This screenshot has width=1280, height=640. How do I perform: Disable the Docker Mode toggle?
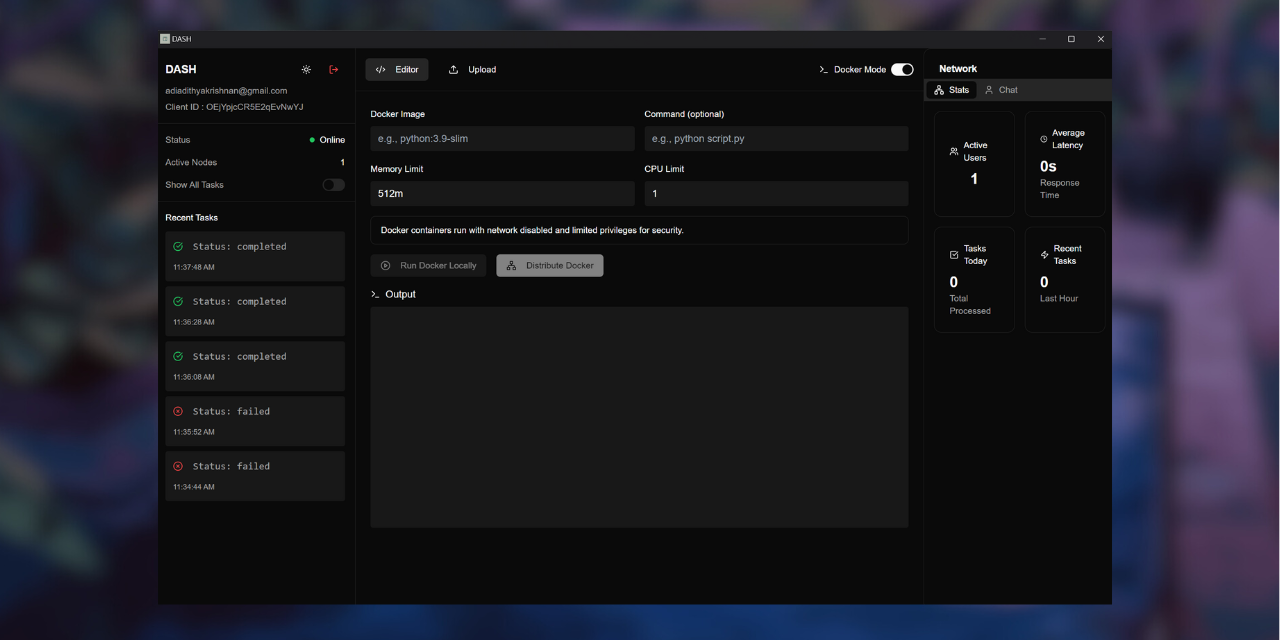pyautogui.click(x=901, y=69)
